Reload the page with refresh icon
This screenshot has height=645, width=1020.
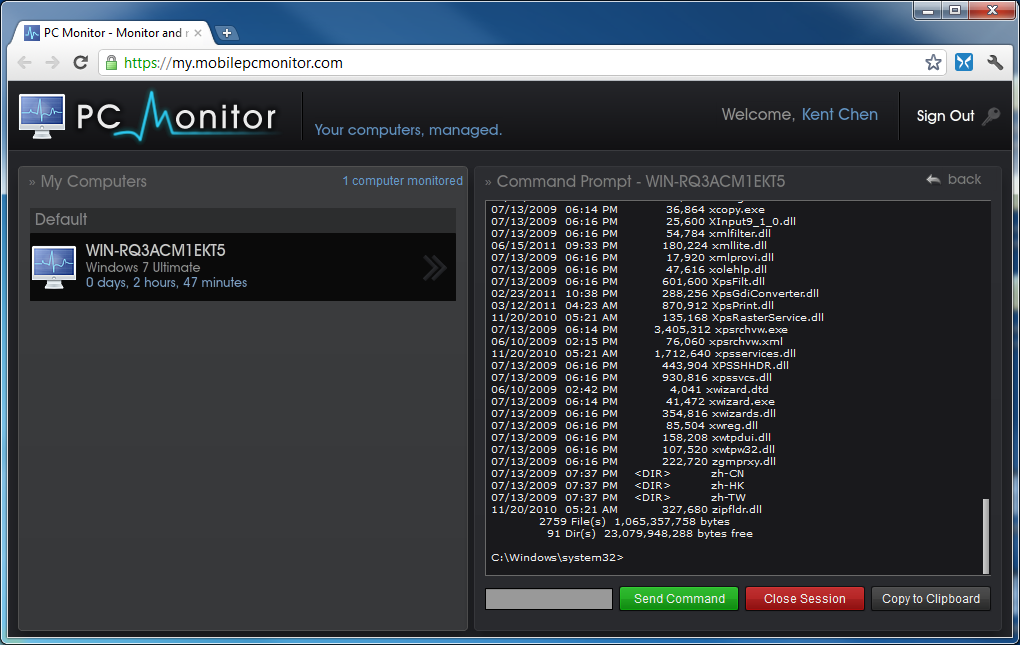[81, 62]
